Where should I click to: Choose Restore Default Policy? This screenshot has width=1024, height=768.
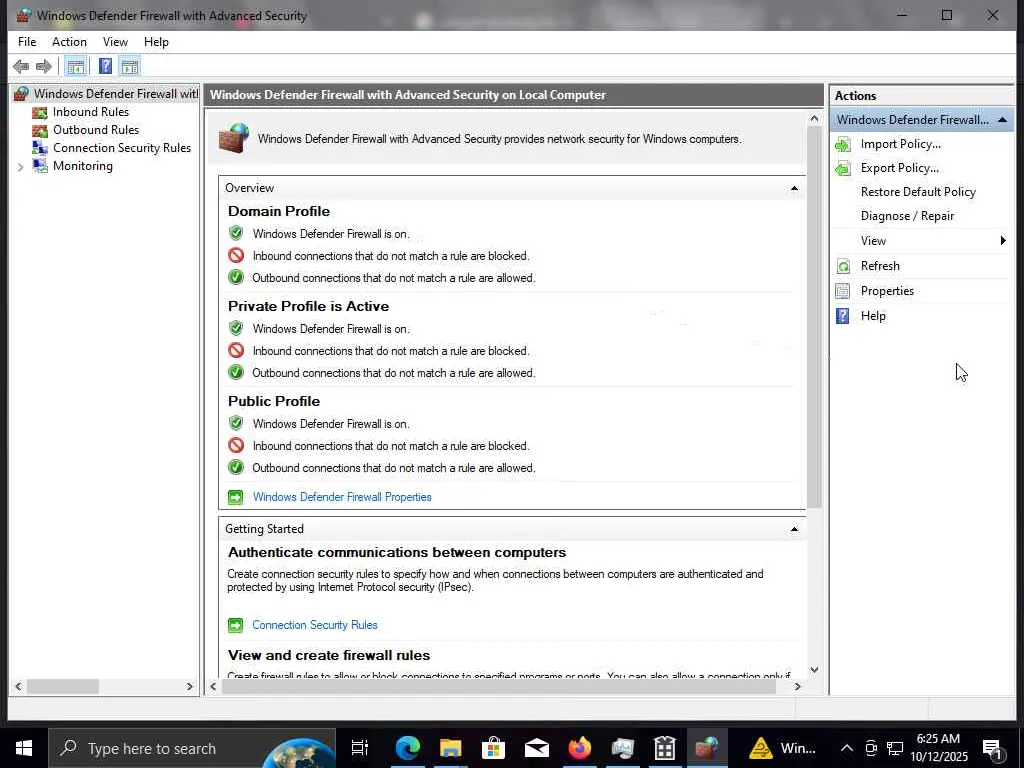[918, 192]
